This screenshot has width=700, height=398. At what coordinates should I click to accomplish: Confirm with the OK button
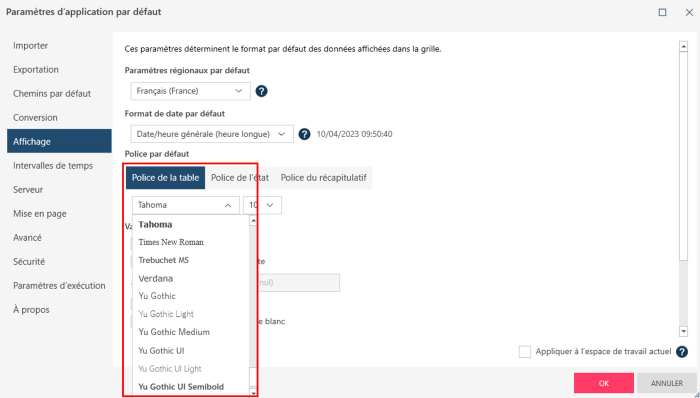[x=604, y=383]
